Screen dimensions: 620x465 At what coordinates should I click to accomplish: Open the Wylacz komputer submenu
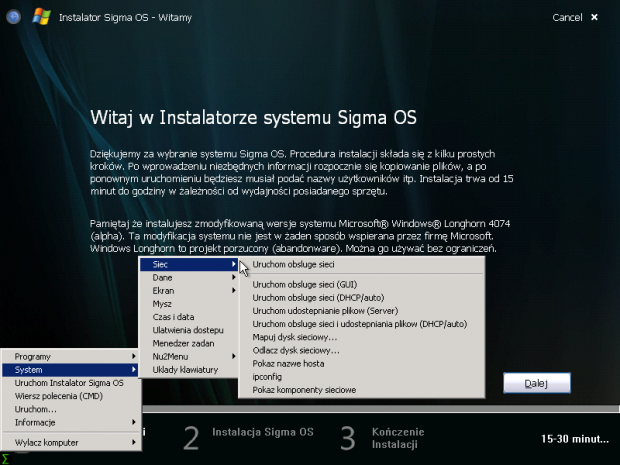click(71, 442)
